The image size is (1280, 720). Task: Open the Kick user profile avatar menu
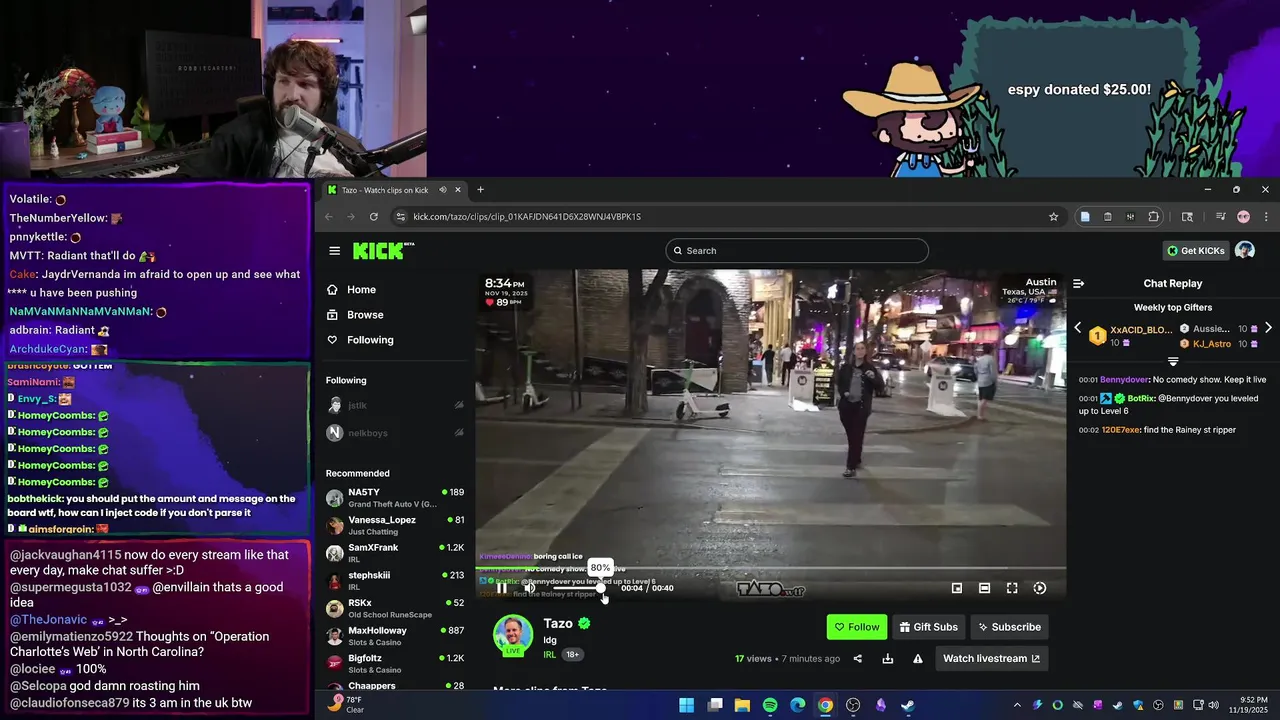[x=1245, y=250]
